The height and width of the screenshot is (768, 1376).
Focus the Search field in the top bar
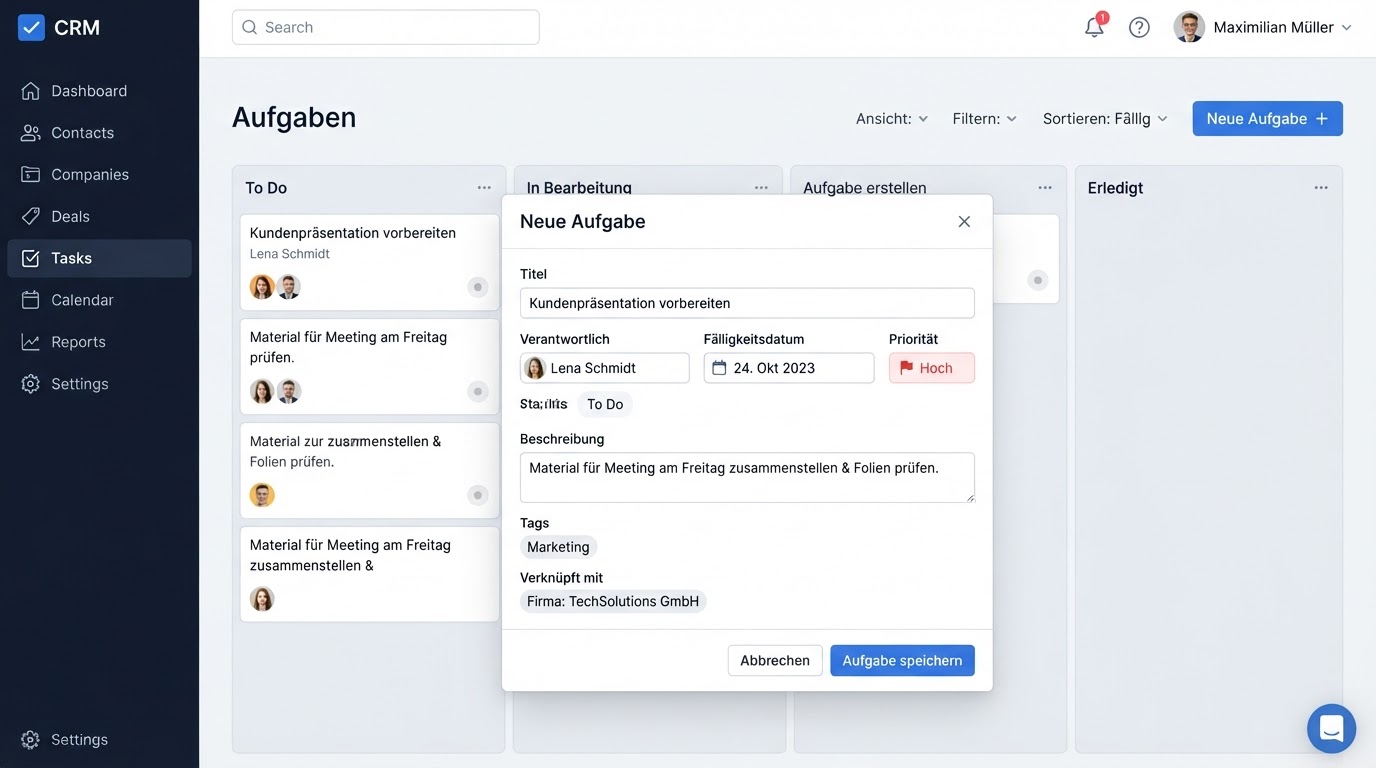[x=386, y=27]
